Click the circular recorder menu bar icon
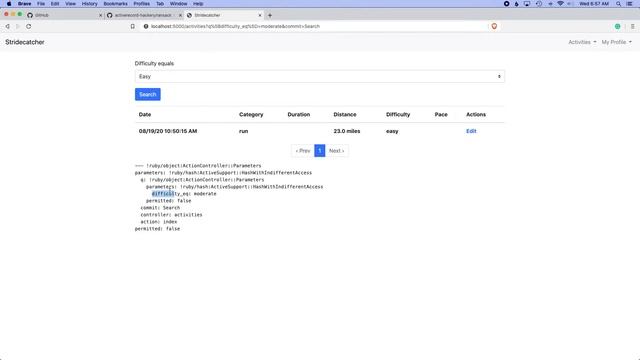This screenshot has width=640, height=360. (x=507, y=4)
